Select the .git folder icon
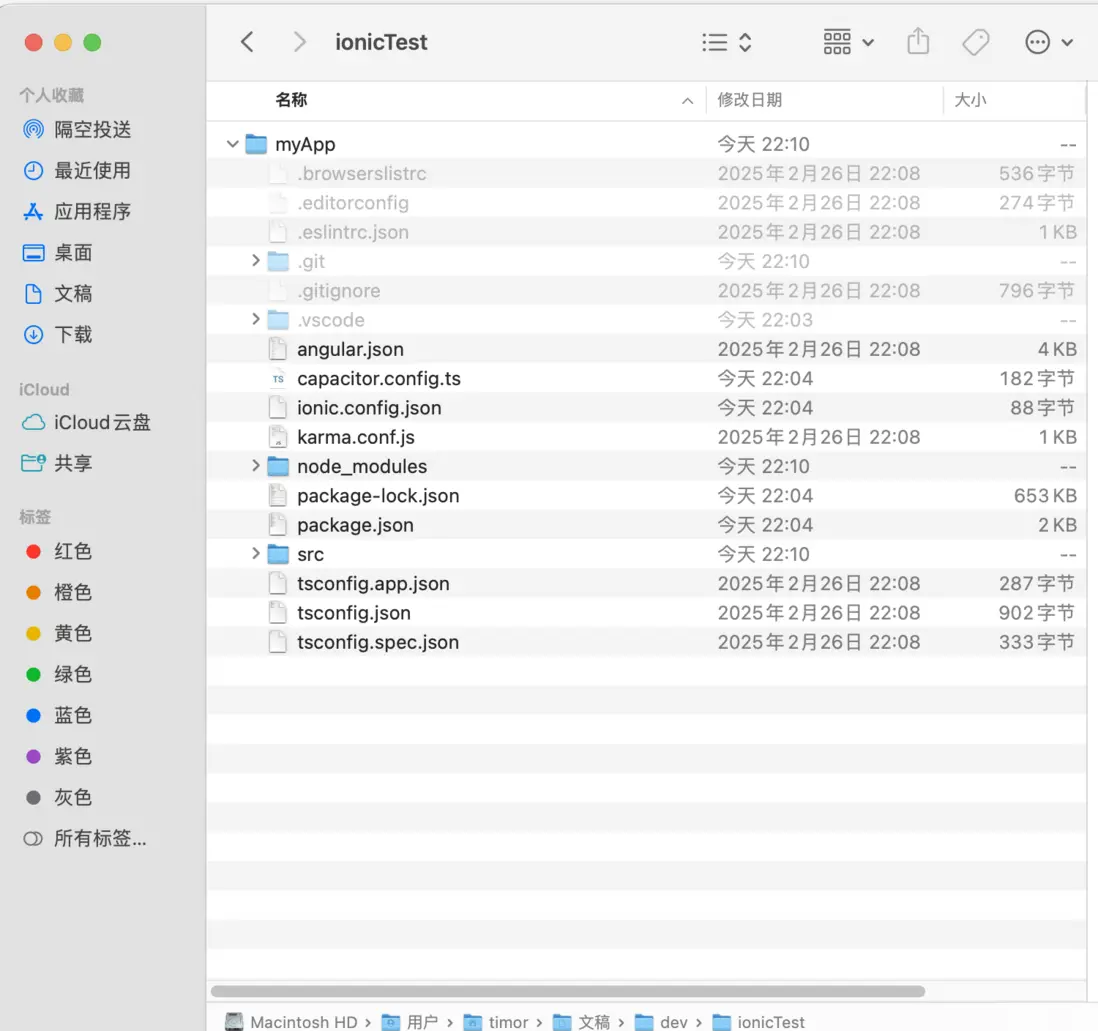This screenshot has width=1098, height=1031. (278, 261)
